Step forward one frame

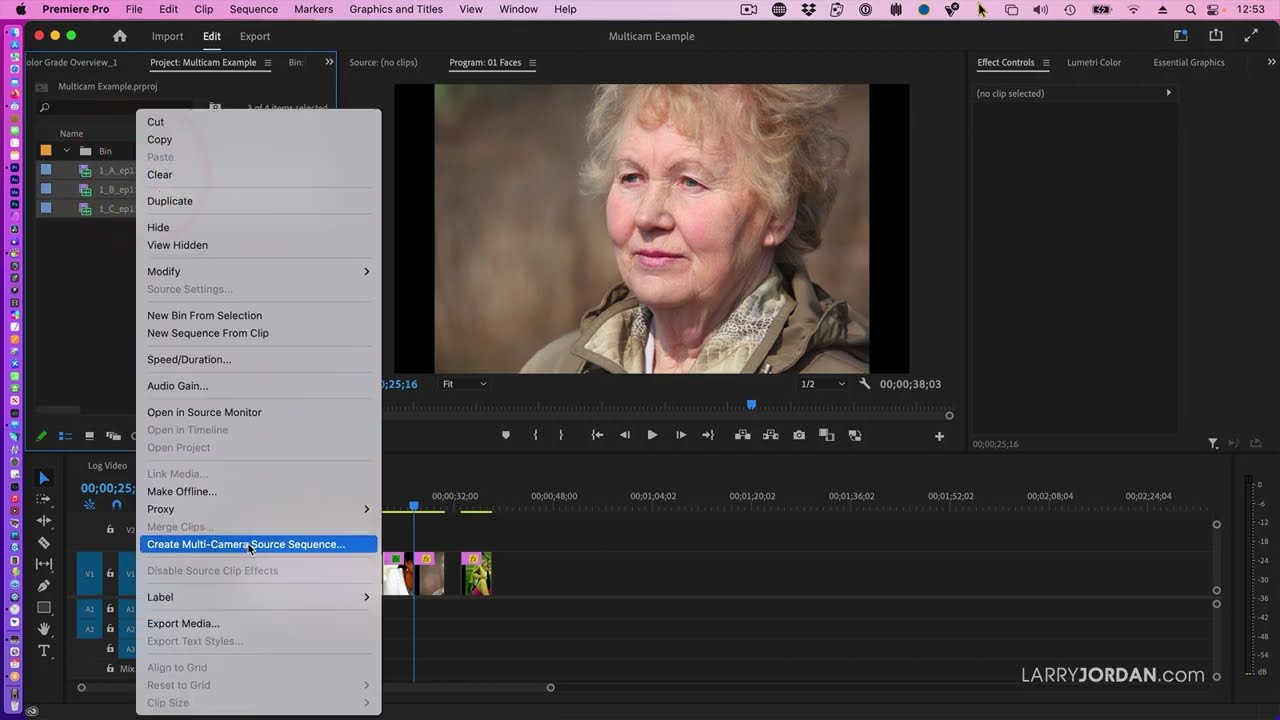pos(681,435)
